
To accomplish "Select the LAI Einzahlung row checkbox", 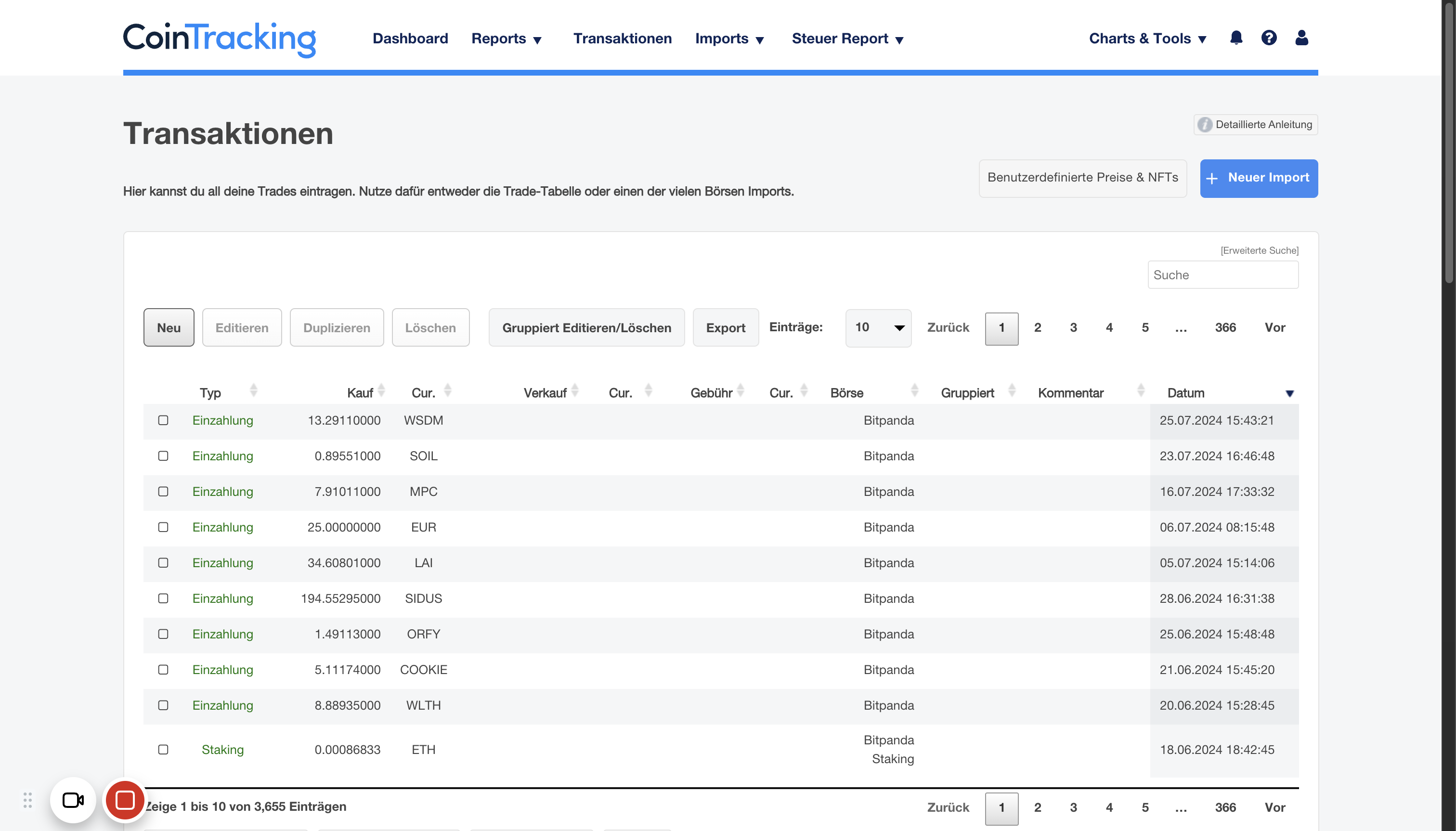I will tap(163, 563).
